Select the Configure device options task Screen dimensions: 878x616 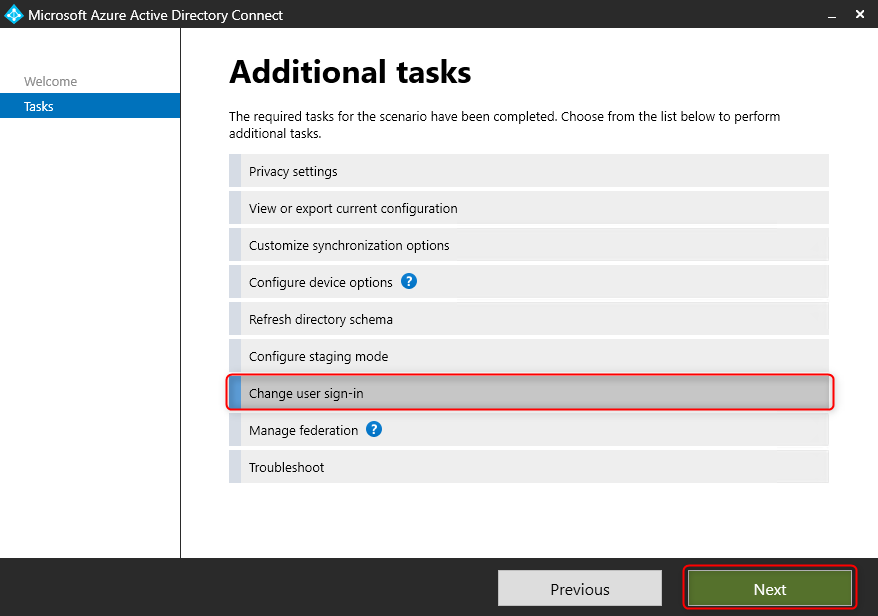[320, 281]
